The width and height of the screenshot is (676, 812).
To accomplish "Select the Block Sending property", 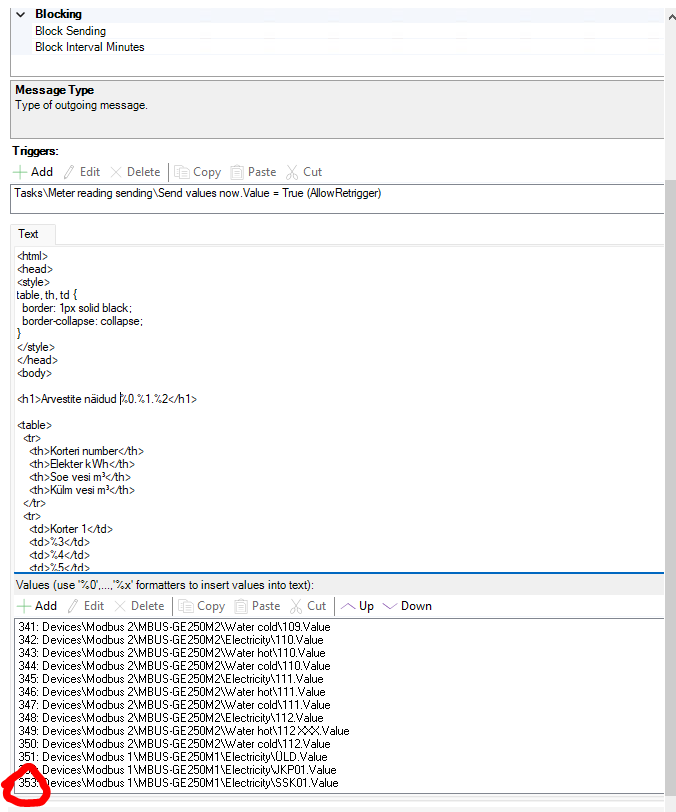I will 70,31.
